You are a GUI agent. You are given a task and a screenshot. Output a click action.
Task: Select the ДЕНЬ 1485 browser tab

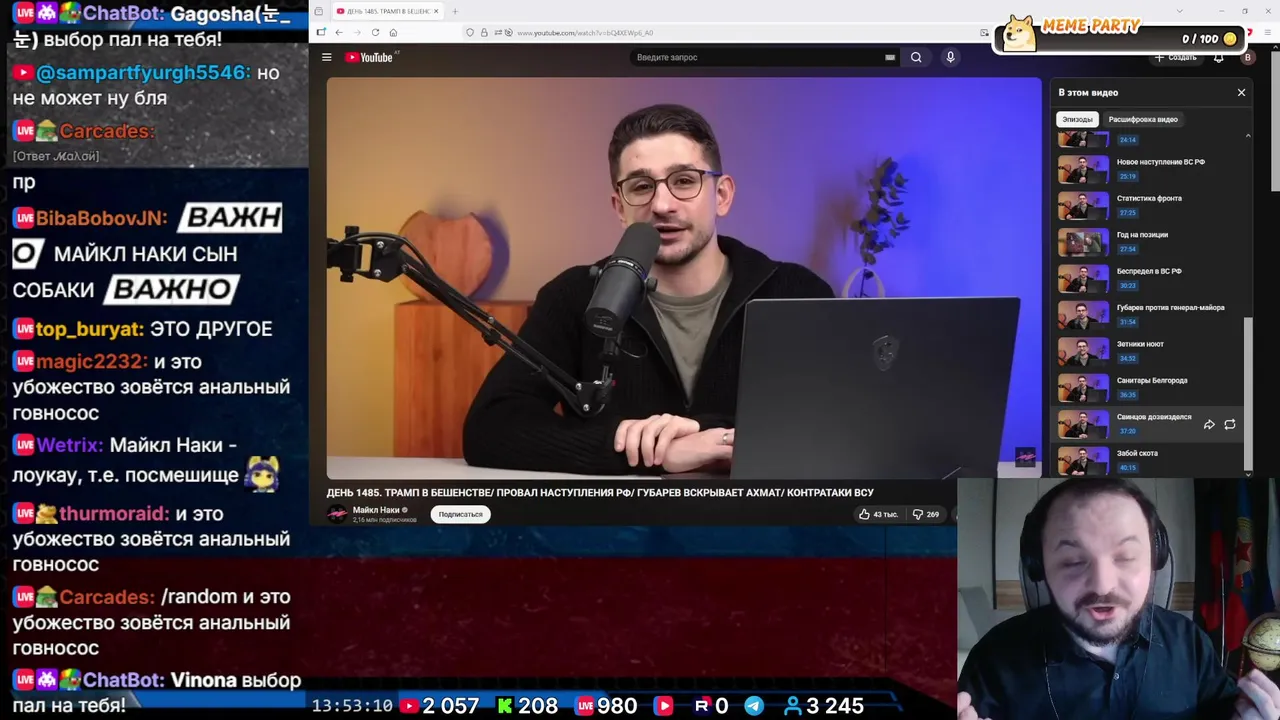(x=386, y=11)
